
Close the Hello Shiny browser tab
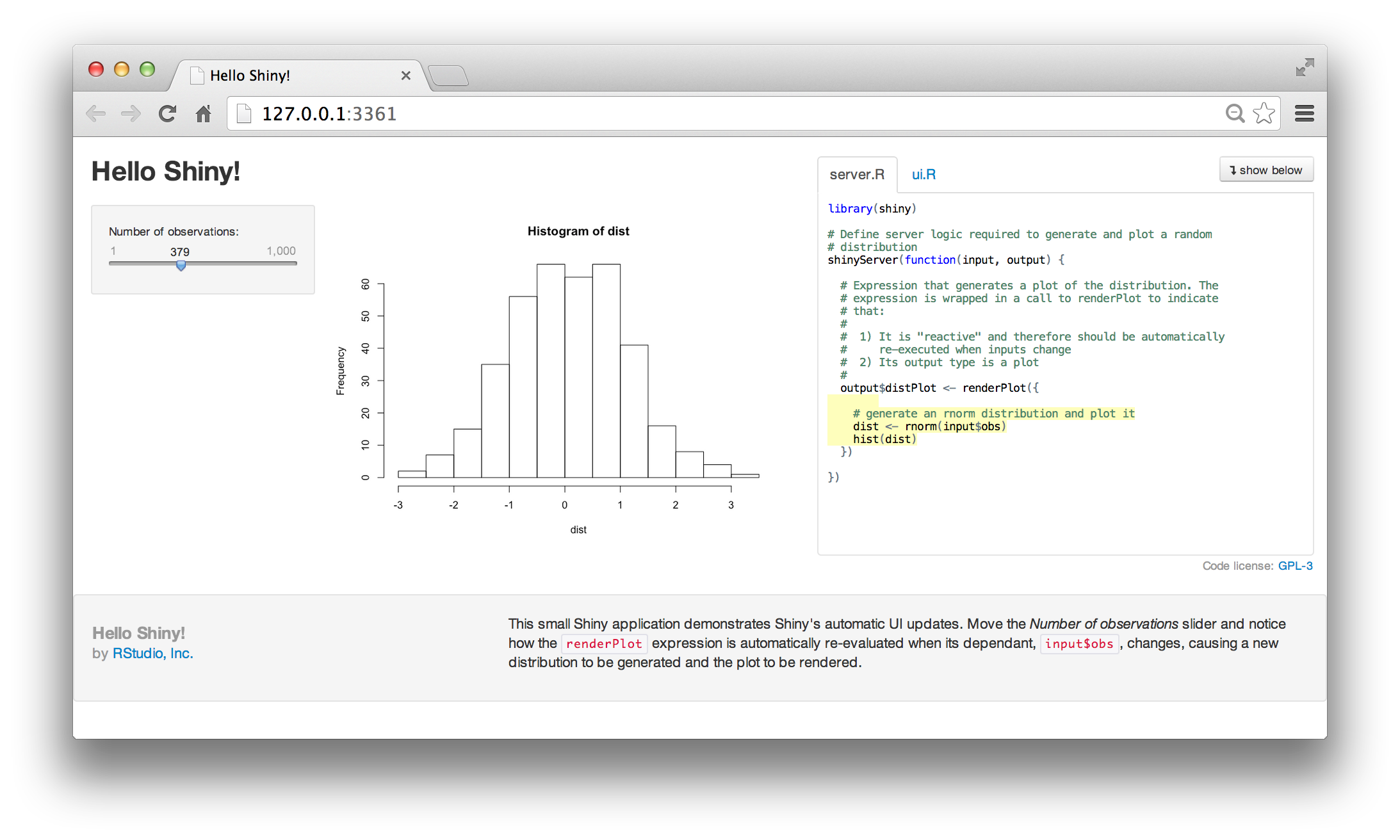point(406,76)
